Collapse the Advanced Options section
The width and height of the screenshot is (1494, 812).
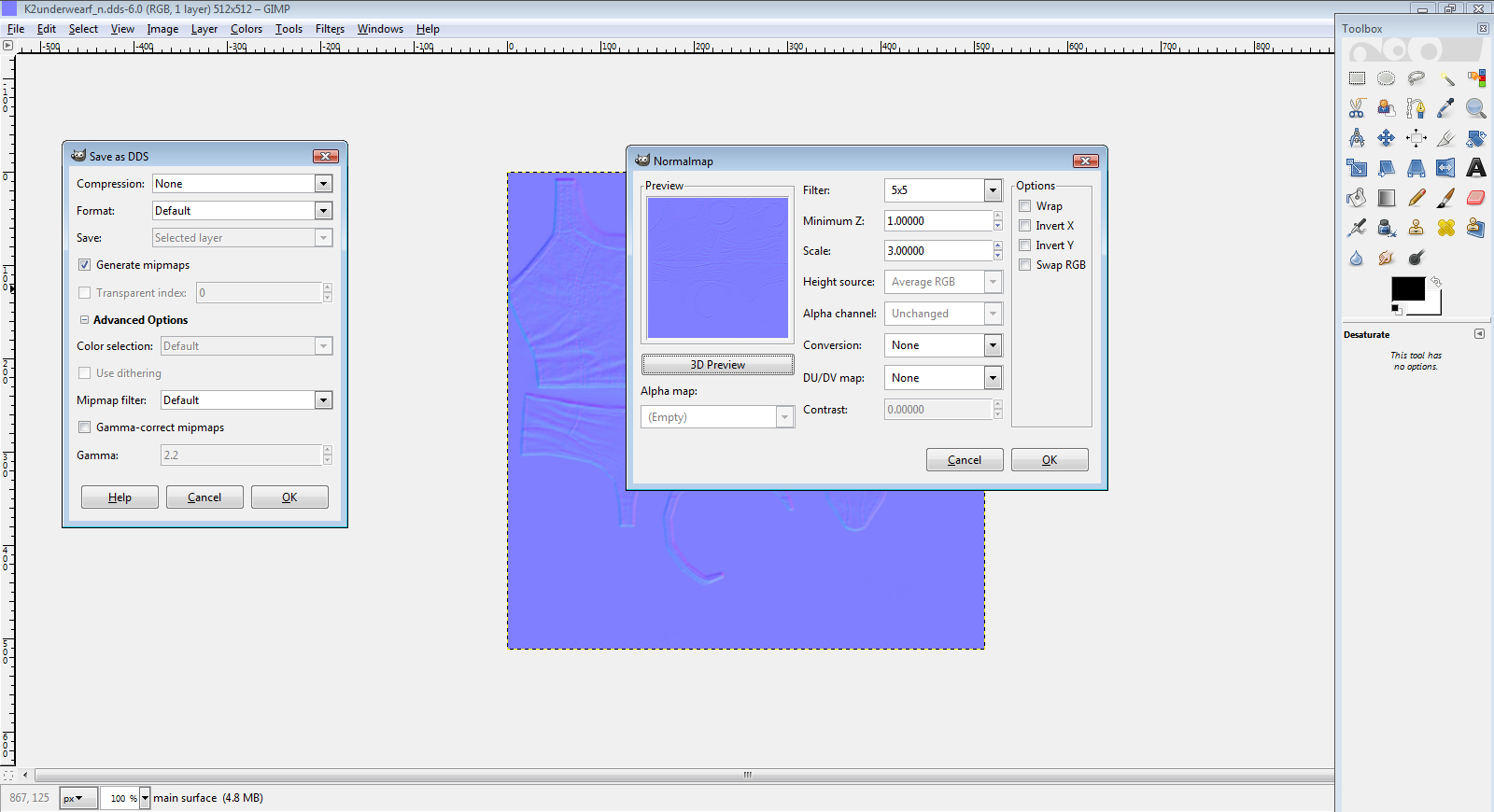click(x=84, y=320)
